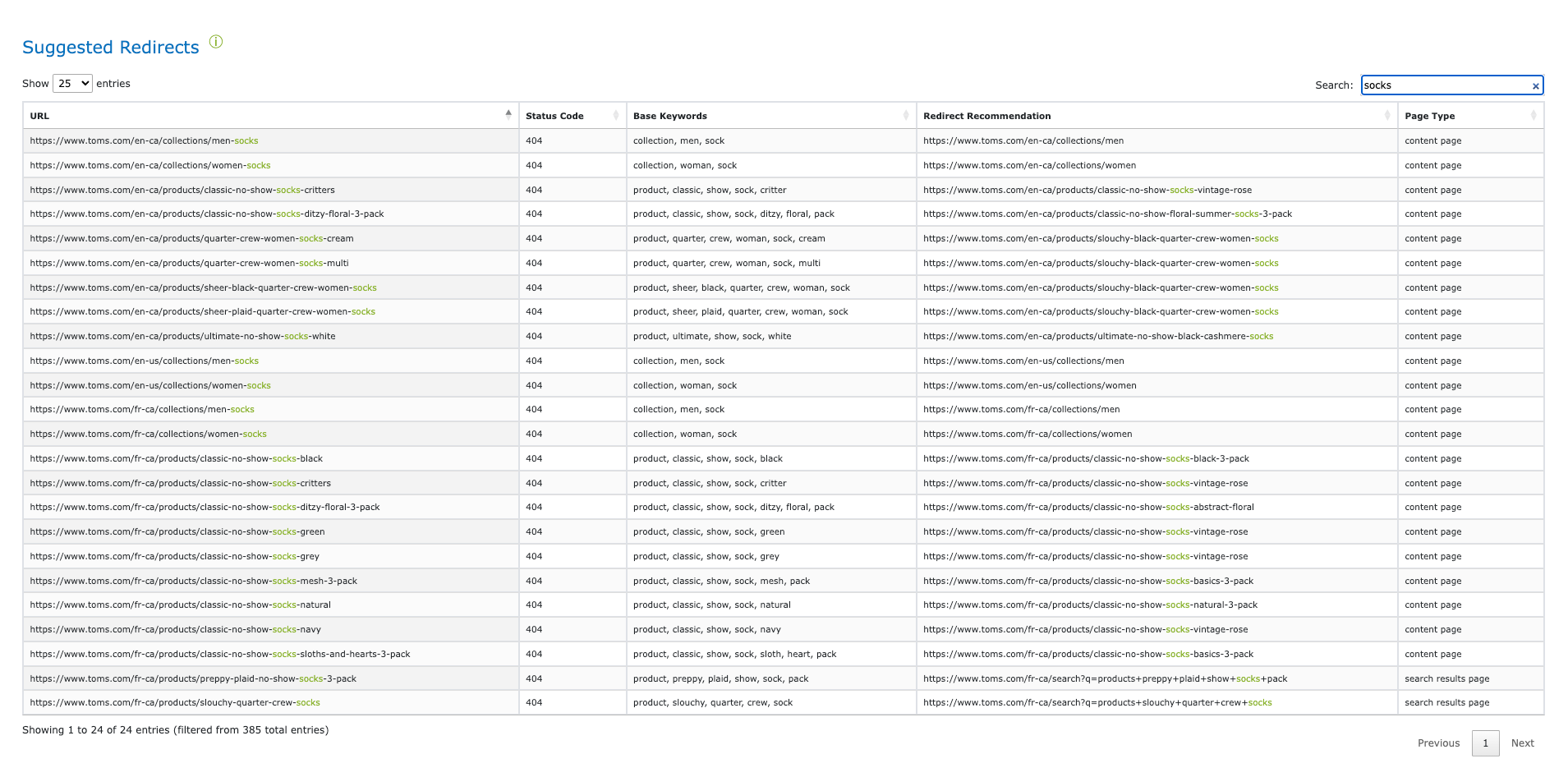Sort by the URL column header
The image size is (1568, 777).
point(271,116)
